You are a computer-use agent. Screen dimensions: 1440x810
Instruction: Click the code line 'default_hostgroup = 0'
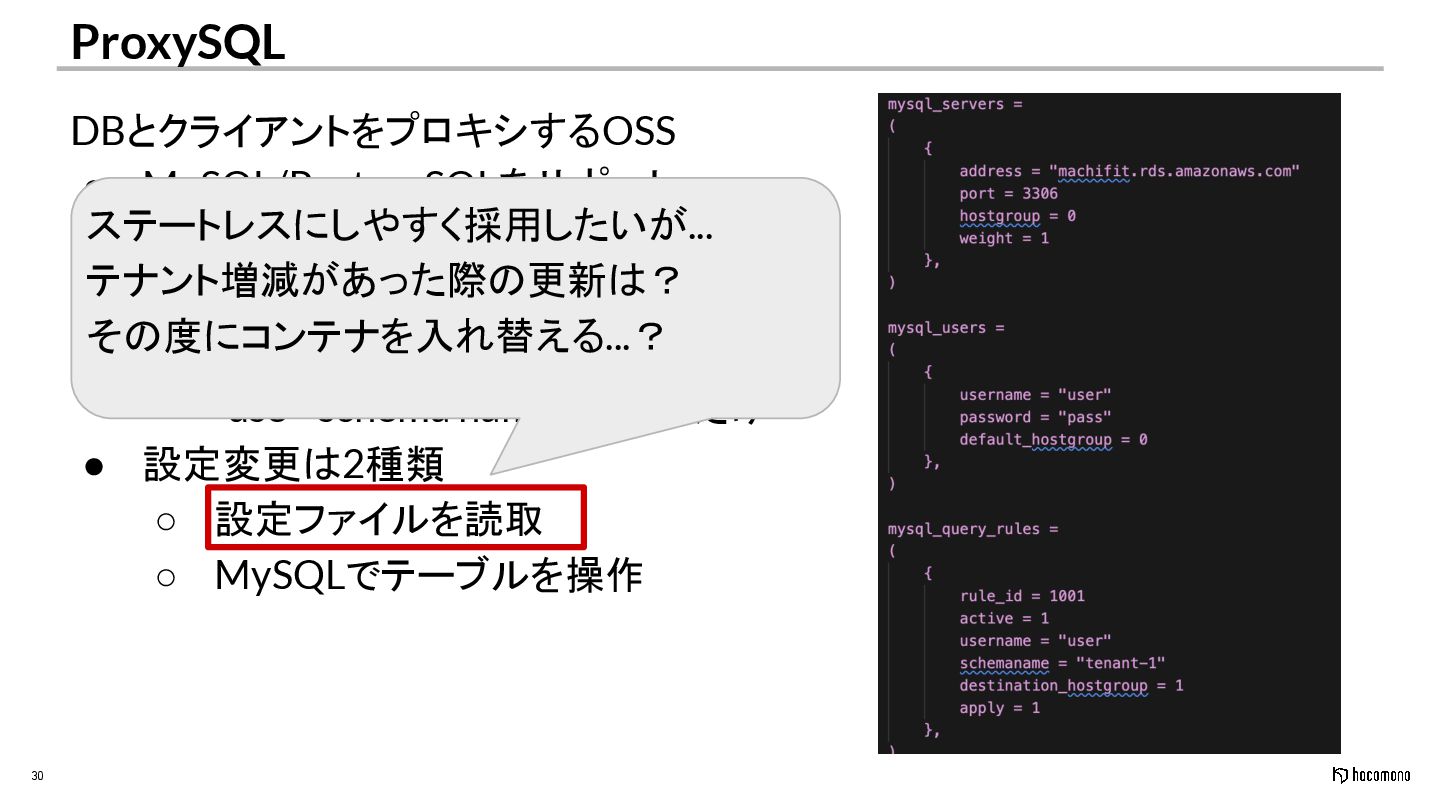click(1053, 440)
